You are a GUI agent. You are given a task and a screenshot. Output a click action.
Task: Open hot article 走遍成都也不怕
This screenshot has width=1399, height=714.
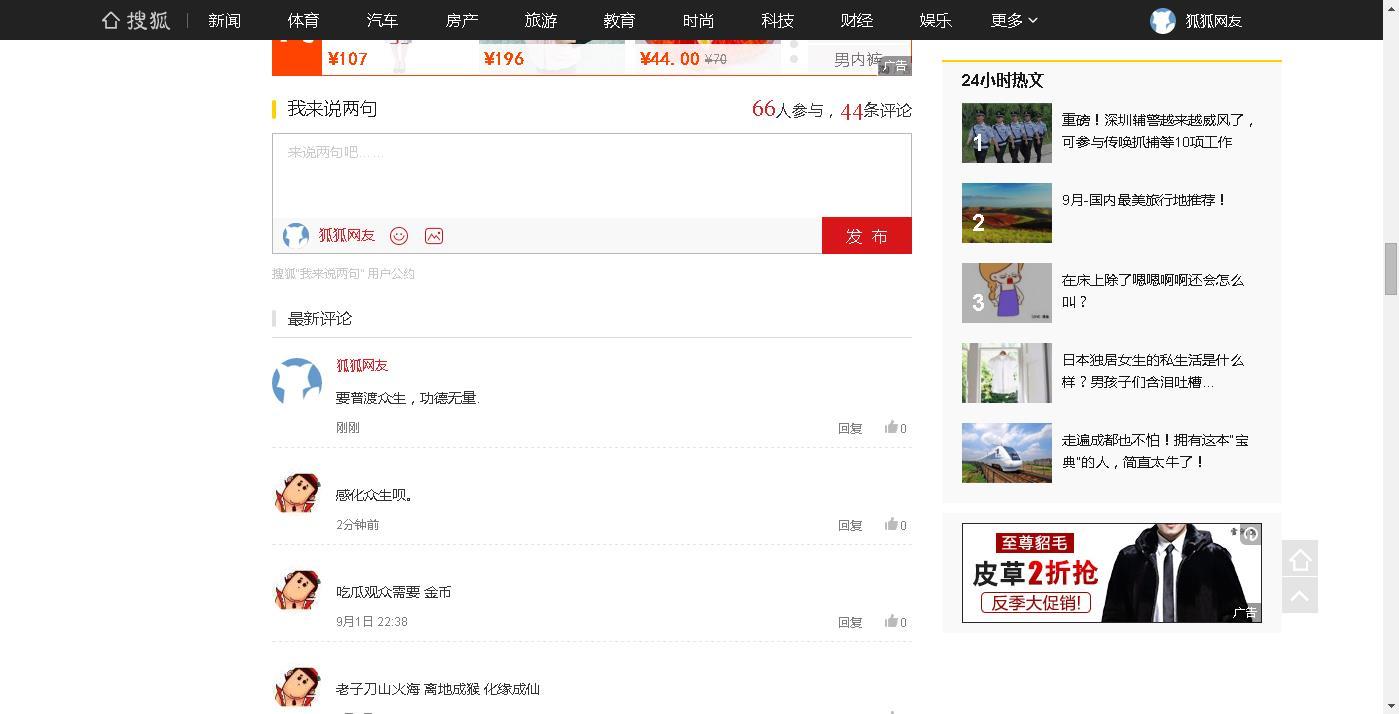coord(1154,451)
